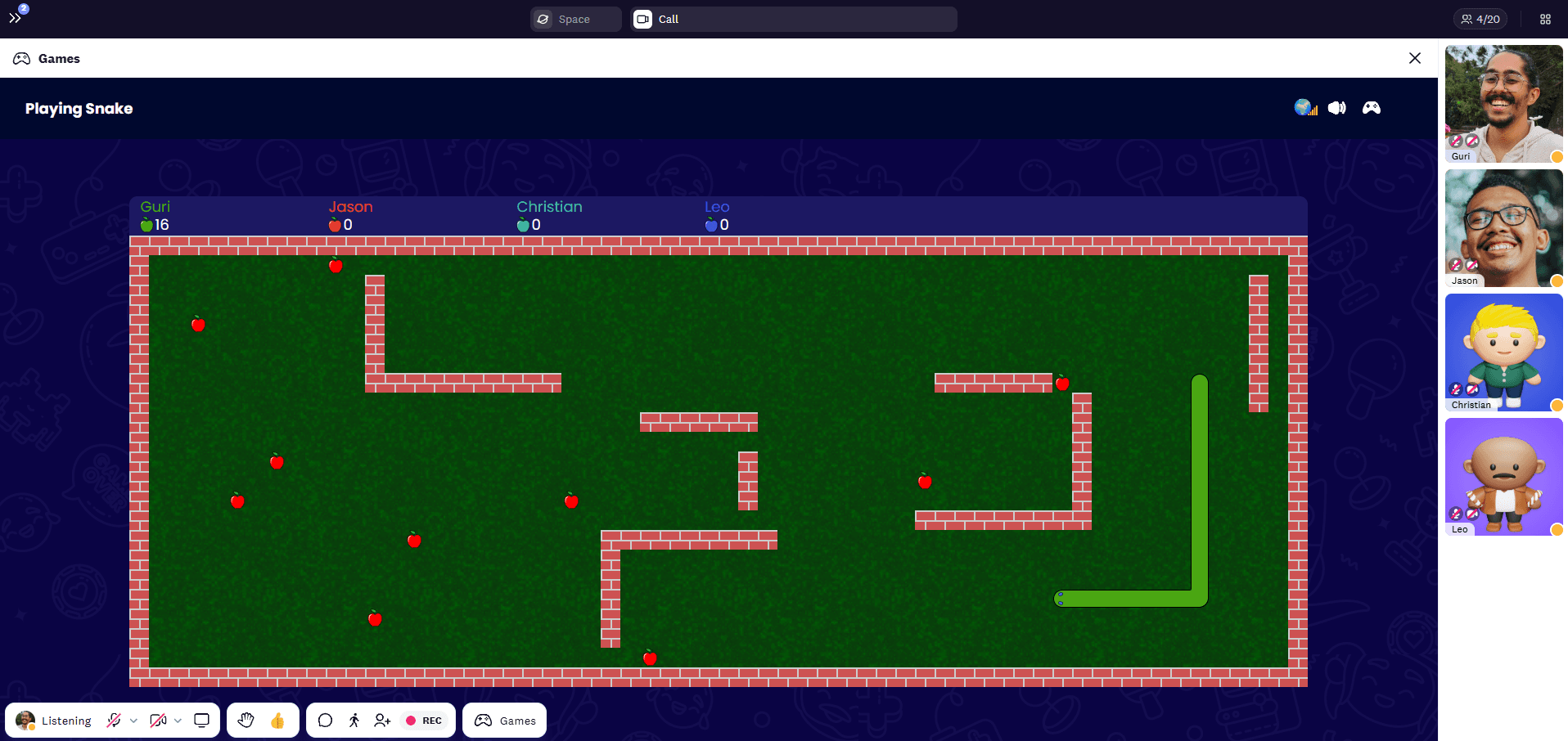The image size is (1568, 741).
Task: Send a thumbs up reaction
Action: click(277, 721)
